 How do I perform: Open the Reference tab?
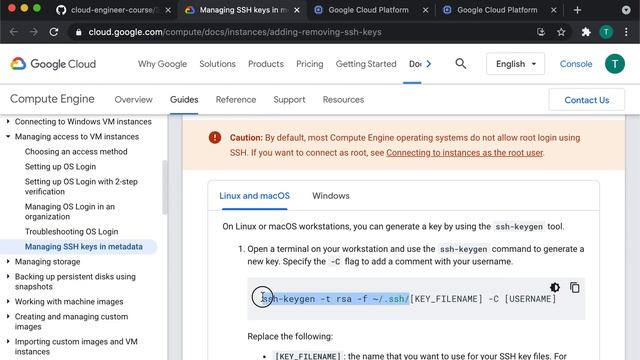tap(236, 100)
